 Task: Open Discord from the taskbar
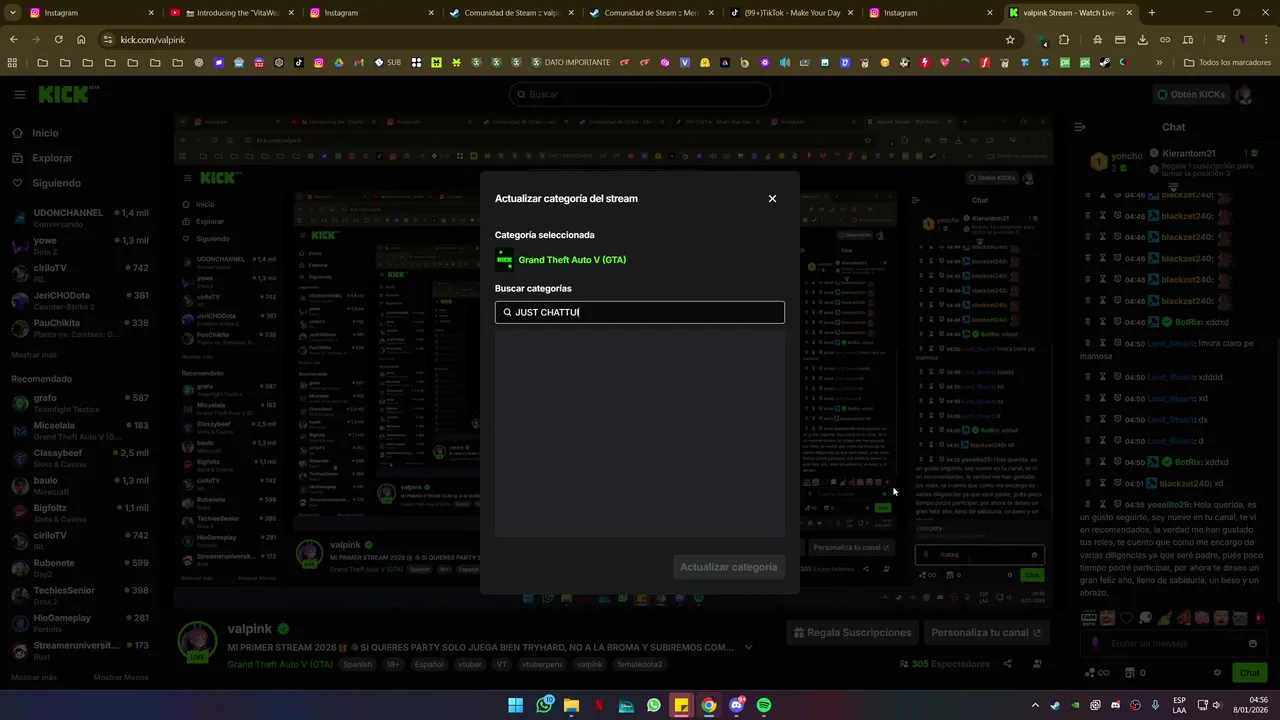click(x=736, y=705)
